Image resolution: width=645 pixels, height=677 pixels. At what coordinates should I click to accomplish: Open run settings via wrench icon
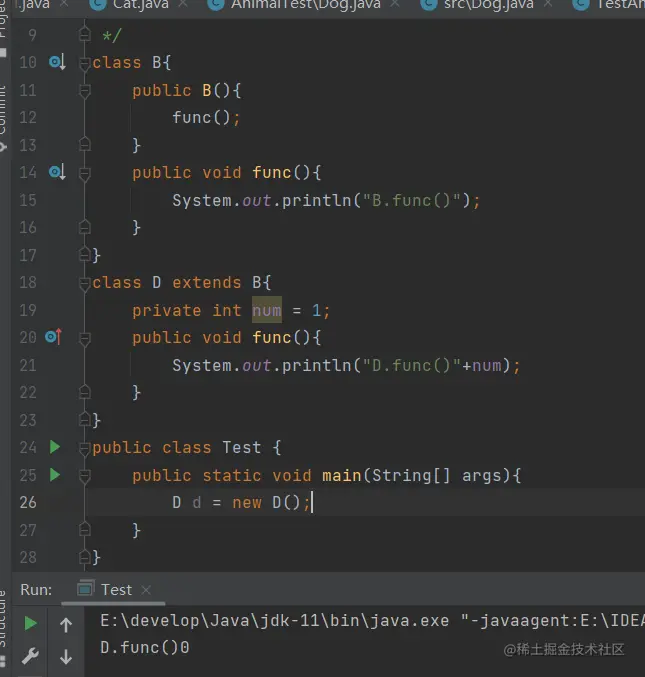[x=30, y=656]
